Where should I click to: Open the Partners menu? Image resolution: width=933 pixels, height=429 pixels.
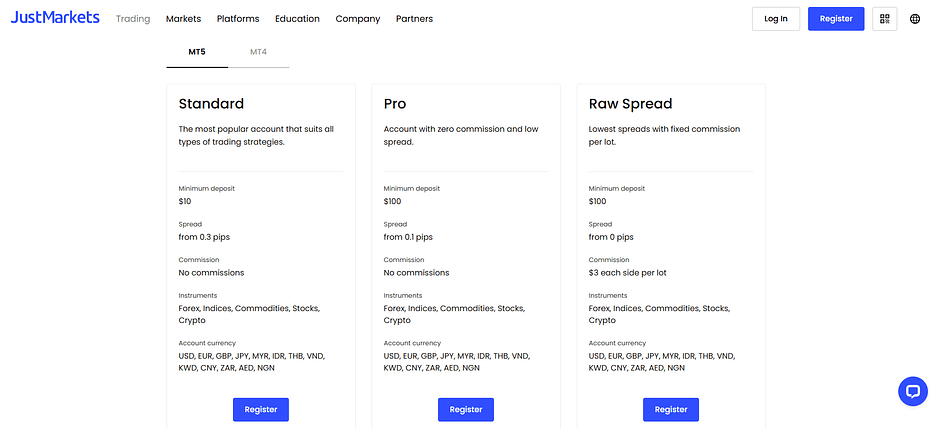tap(414, 19)
